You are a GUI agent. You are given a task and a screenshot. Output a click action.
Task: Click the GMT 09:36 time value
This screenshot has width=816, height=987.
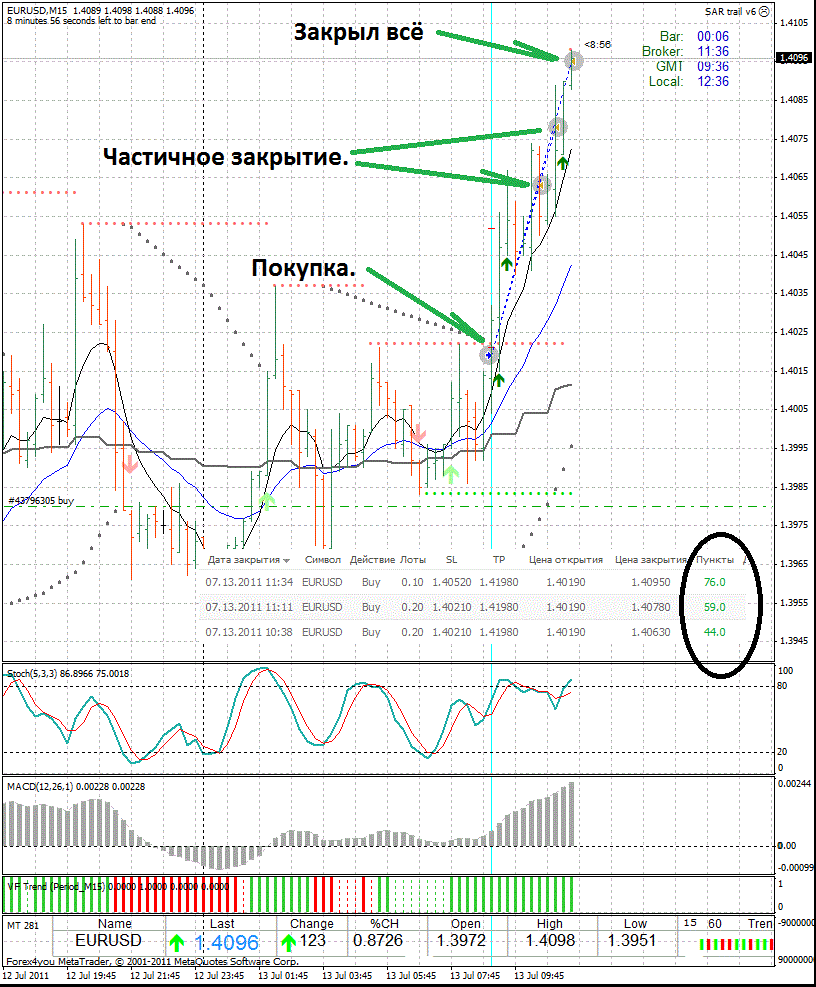(713, 66)
